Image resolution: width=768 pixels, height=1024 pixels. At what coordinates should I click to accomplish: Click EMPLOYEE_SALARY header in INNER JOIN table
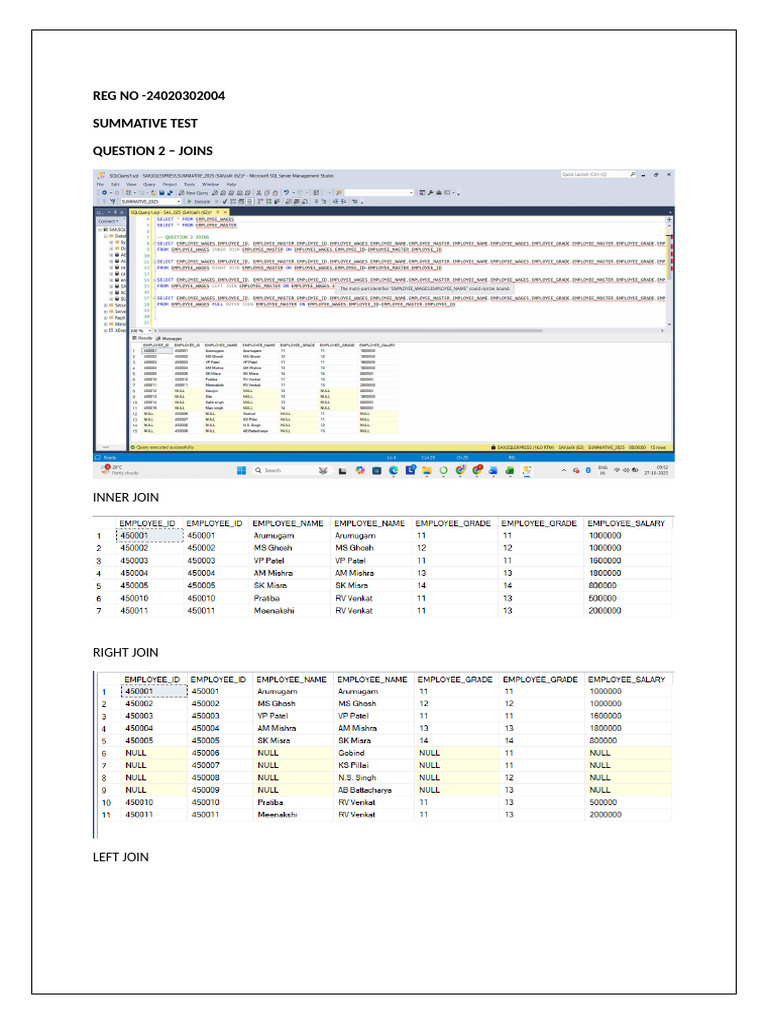coord(626,523)
